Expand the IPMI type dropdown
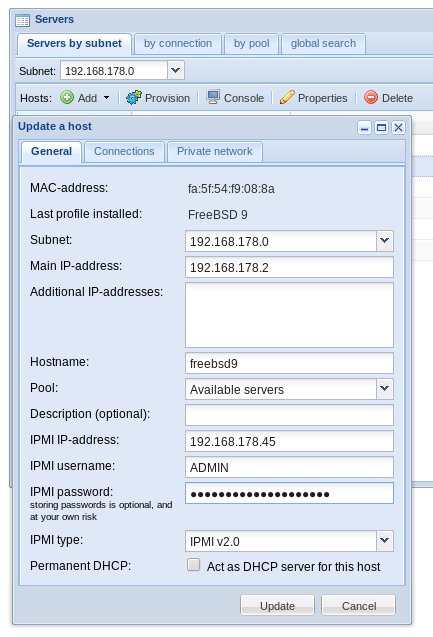This screenshot has width=433, height=637. point(384,541)
